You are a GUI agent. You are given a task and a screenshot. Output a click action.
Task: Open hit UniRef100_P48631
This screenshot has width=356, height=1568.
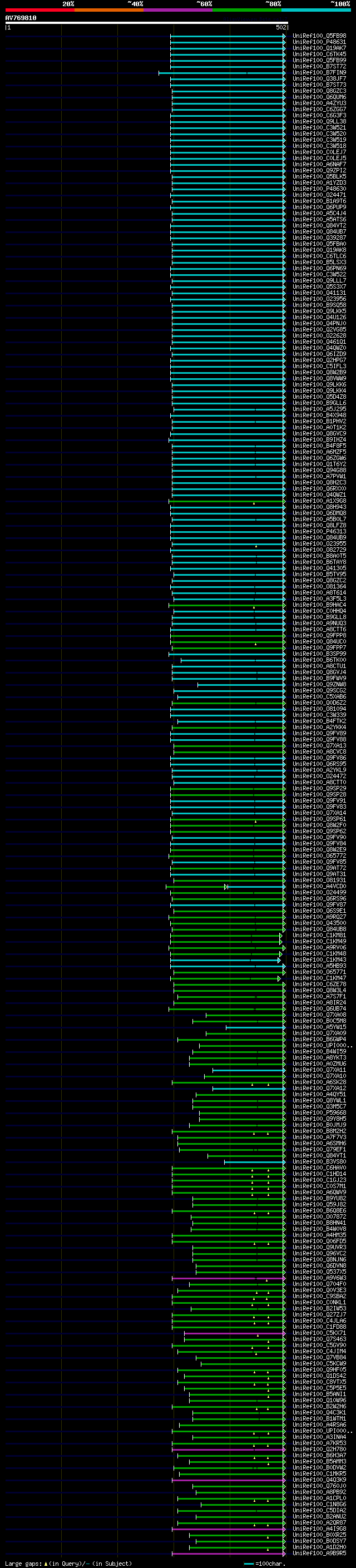pyautogui.click(x=319, y=42)
